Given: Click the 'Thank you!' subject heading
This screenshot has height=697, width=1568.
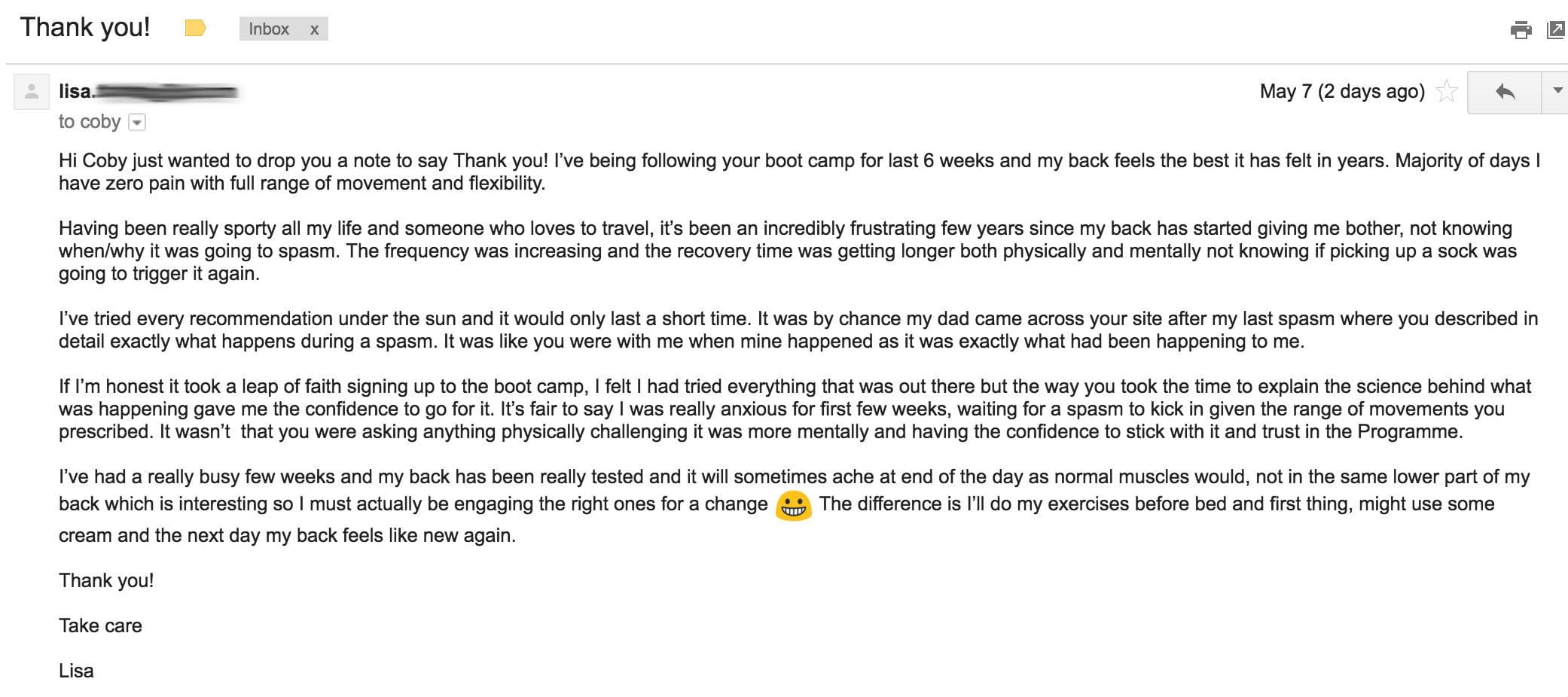Looking at the screenshot, I should pos(85,27).
